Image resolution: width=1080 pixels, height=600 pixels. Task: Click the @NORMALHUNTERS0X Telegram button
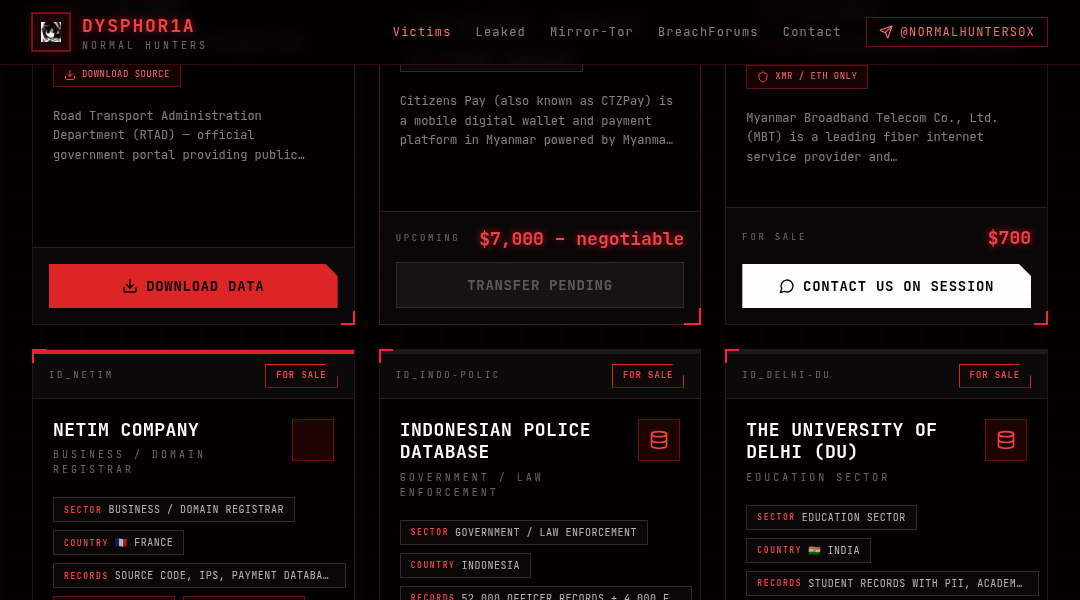(x=957, y=32)
